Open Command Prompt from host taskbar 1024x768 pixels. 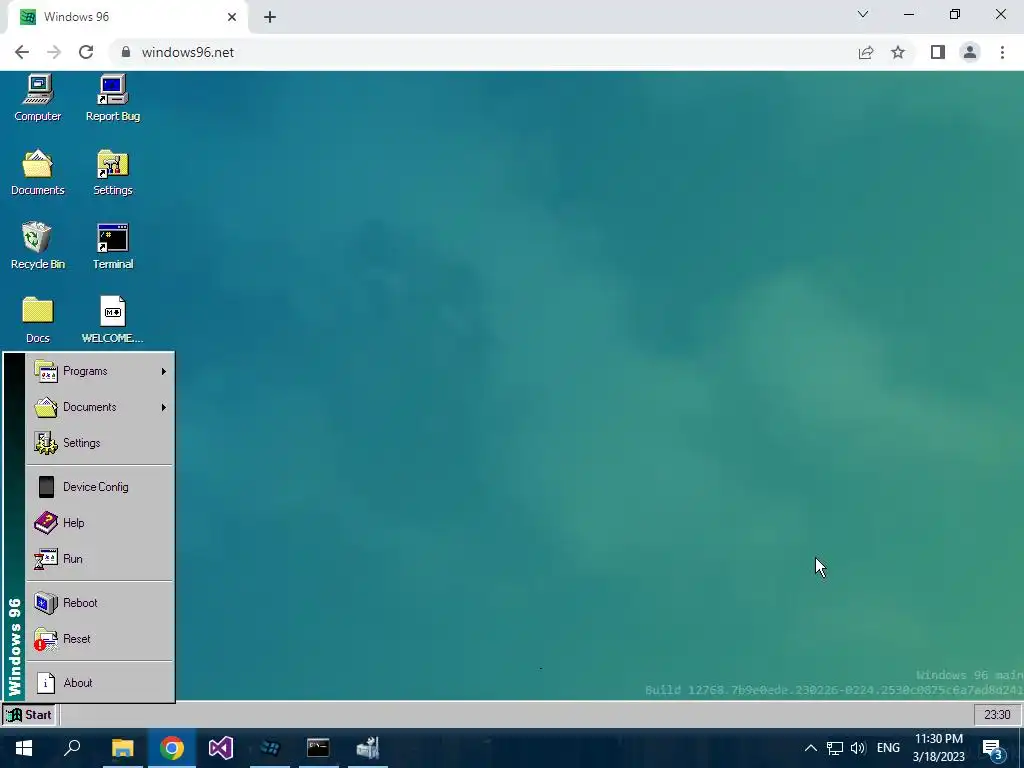pyautogui.click(x=318, y=748)
